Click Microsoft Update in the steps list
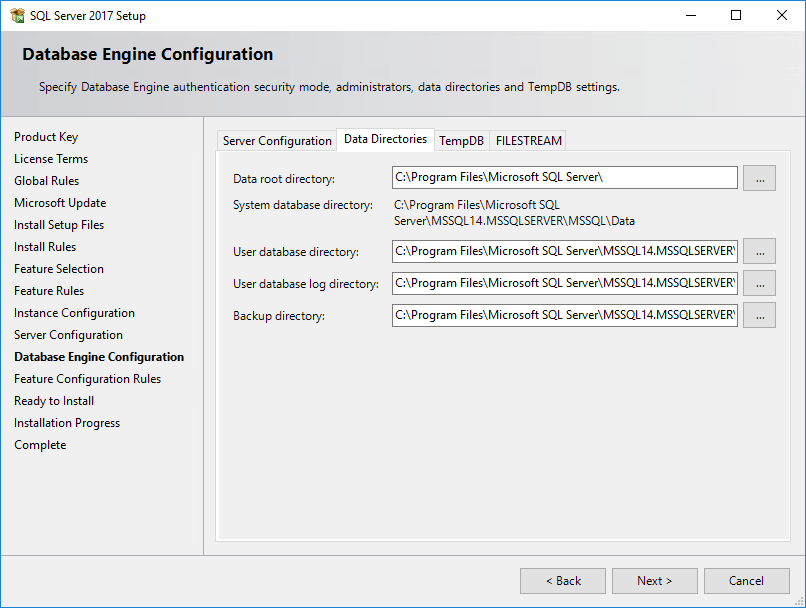 coord(60,203)
